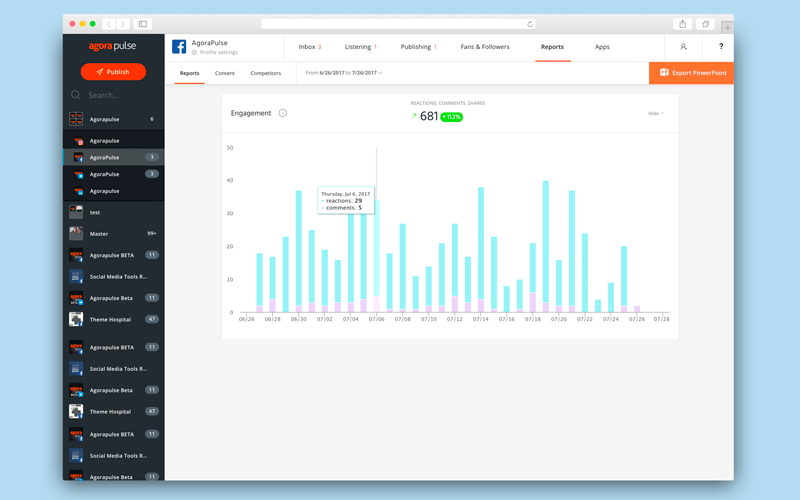Click the Engagement panel title
This screenshot has height=500, width=800.
click(x=251, y=113)
